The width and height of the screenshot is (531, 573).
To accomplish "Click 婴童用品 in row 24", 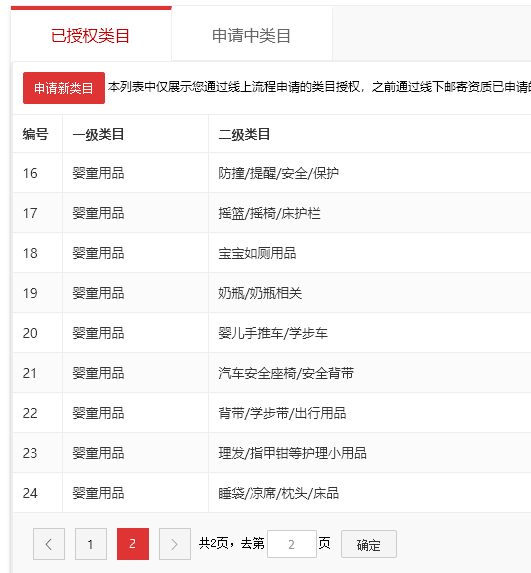I will (x=98, y=493).
